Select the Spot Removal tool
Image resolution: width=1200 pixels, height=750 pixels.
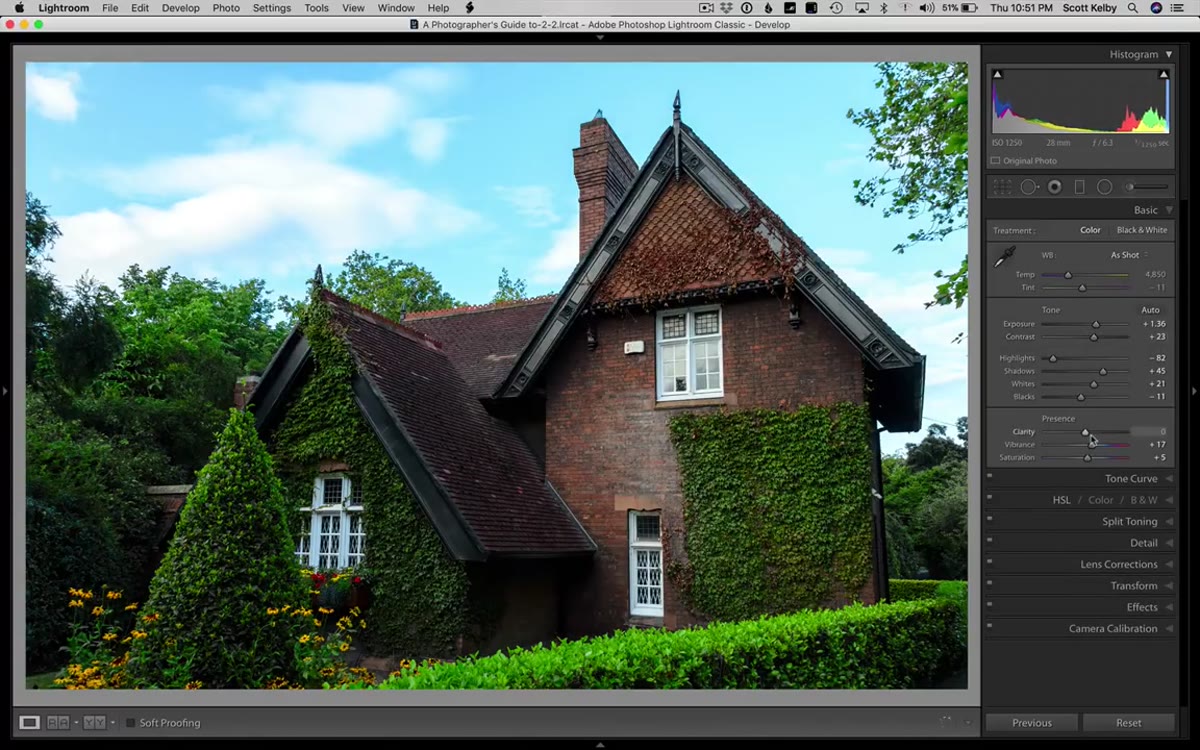pyautogui.click(x=1029, y=187)
